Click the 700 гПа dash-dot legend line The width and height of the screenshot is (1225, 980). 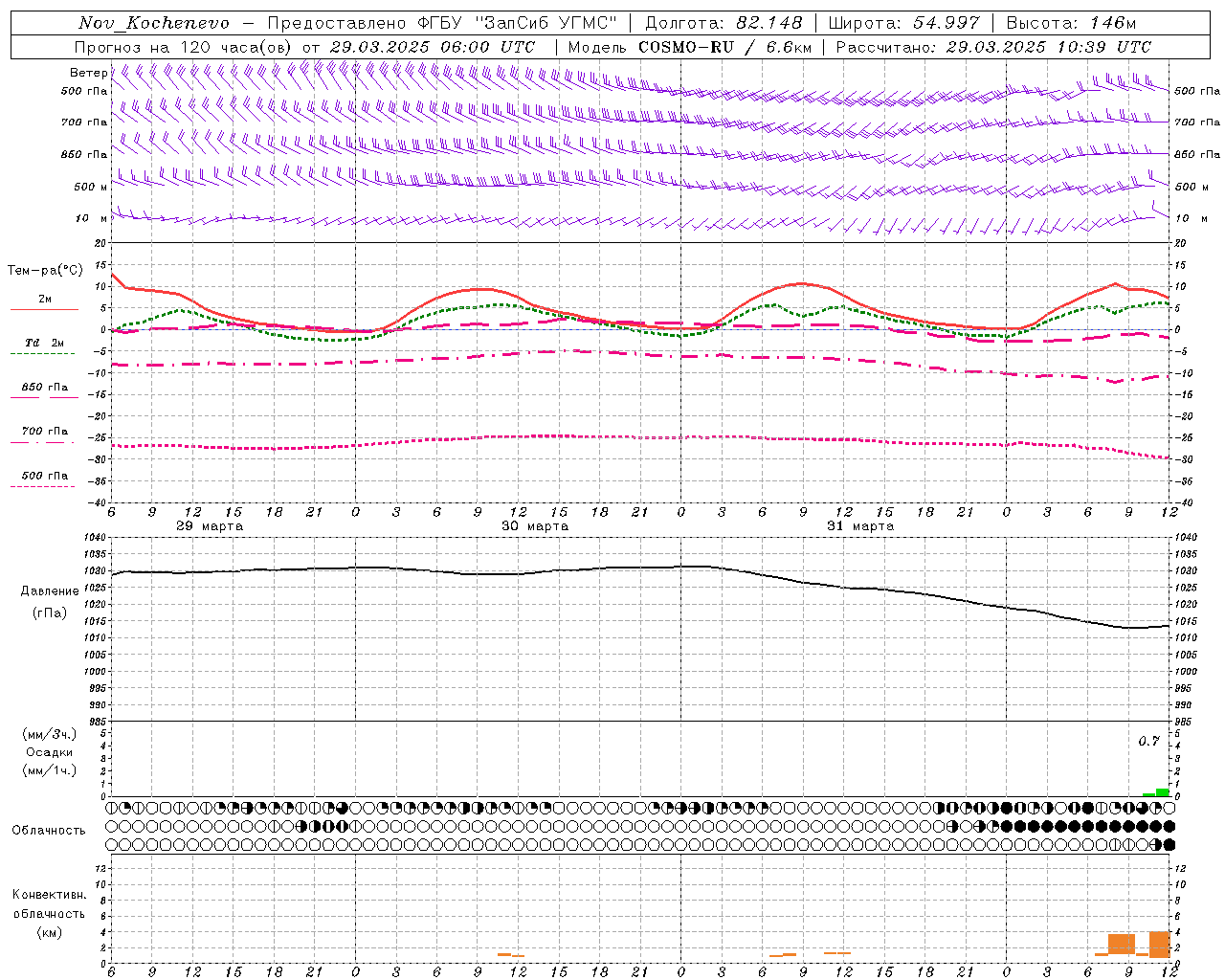(x=44, y=441)
